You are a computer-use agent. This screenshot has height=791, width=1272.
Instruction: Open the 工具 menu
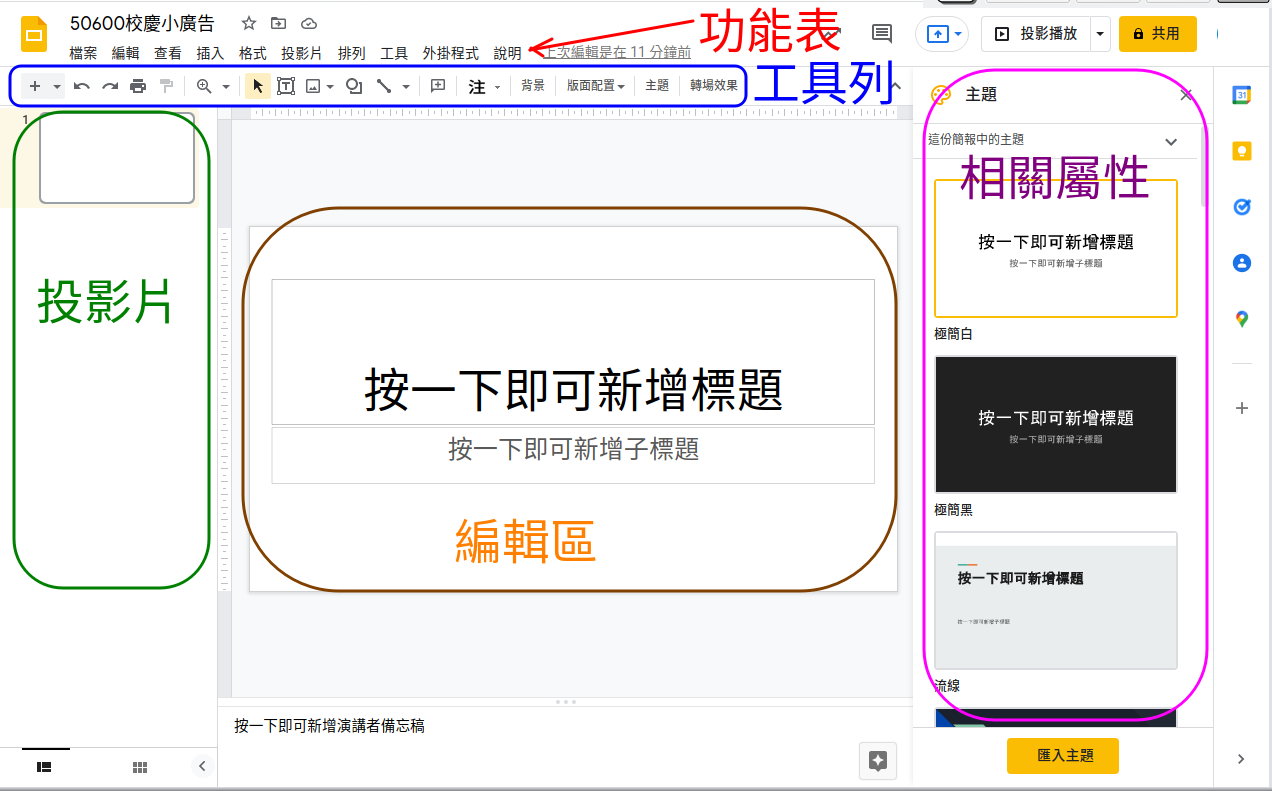pos(394,53)
